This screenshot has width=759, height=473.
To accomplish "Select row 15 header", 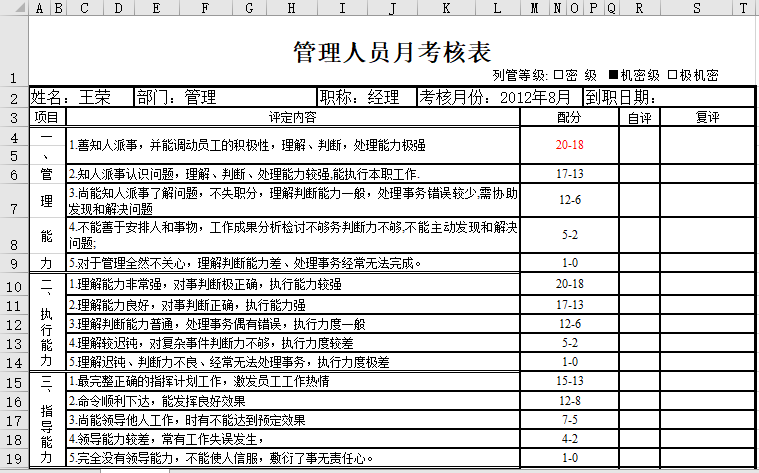I will pos(14,382).
